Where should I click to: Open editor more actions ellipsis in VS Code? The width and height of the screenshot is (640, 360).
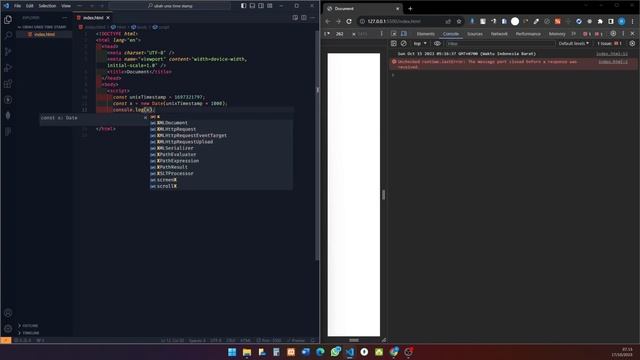pos(313,18)
